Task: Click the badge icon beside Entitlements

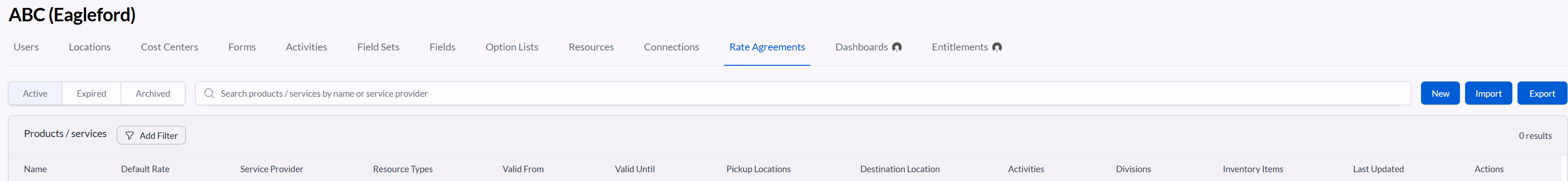Action: 996,47
